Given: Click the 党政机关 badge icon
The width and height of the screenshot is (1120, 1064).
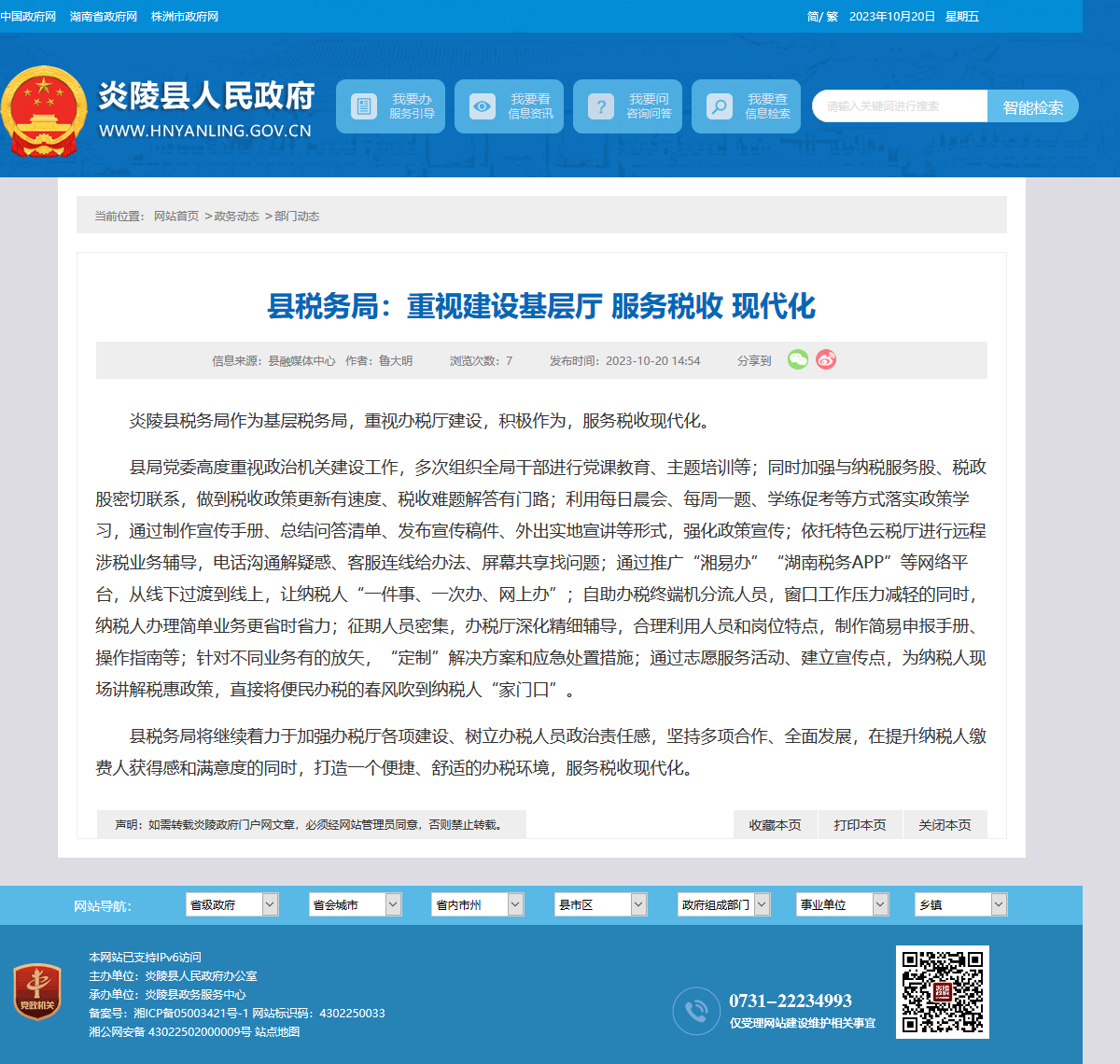Looking at the screenshot, I should point(37,991).
